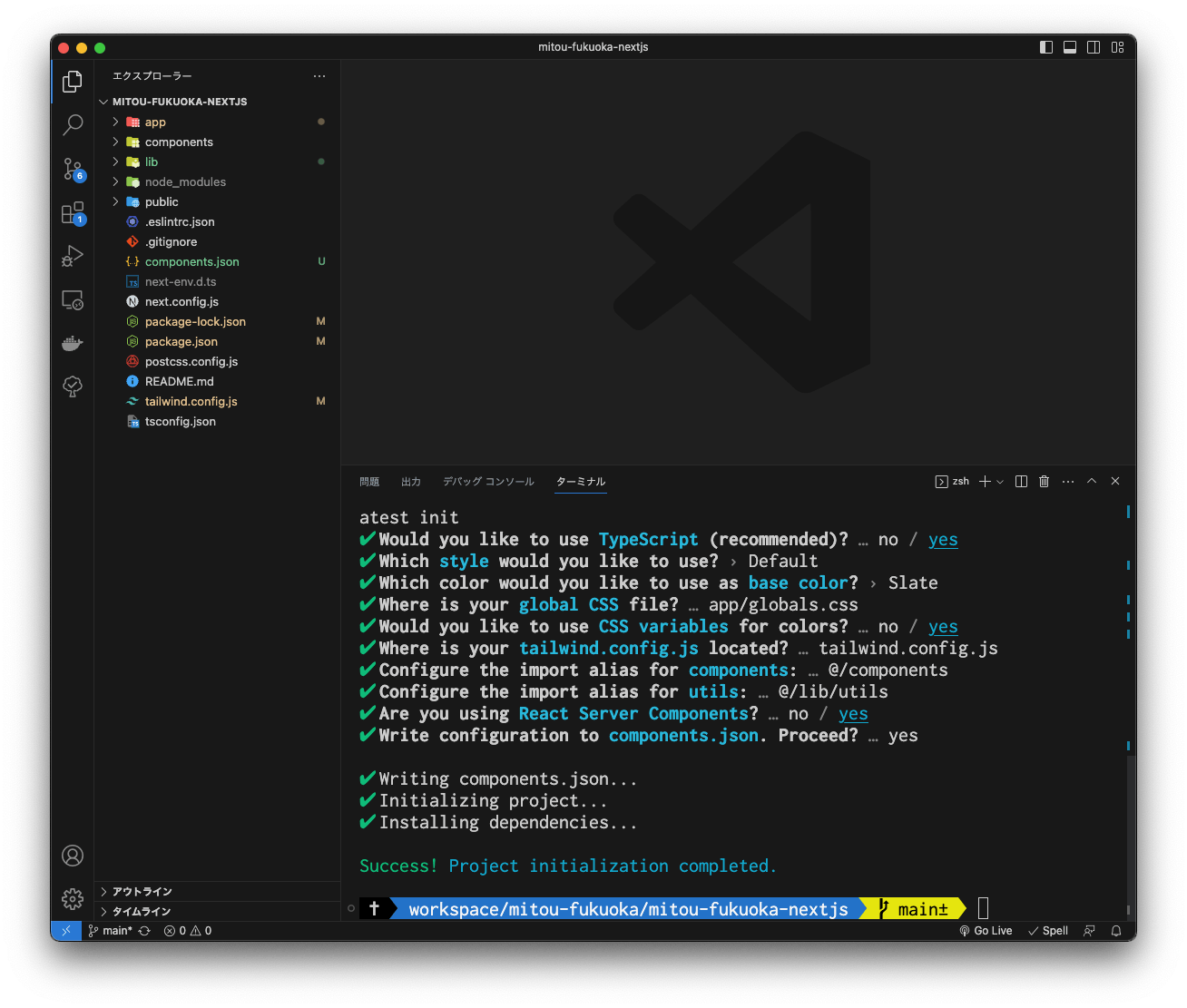Image resolution: width=1187 pixels, height=1008 pixels.
Task: Select the zsh terminal instance
Action: [x=952, y=482]
